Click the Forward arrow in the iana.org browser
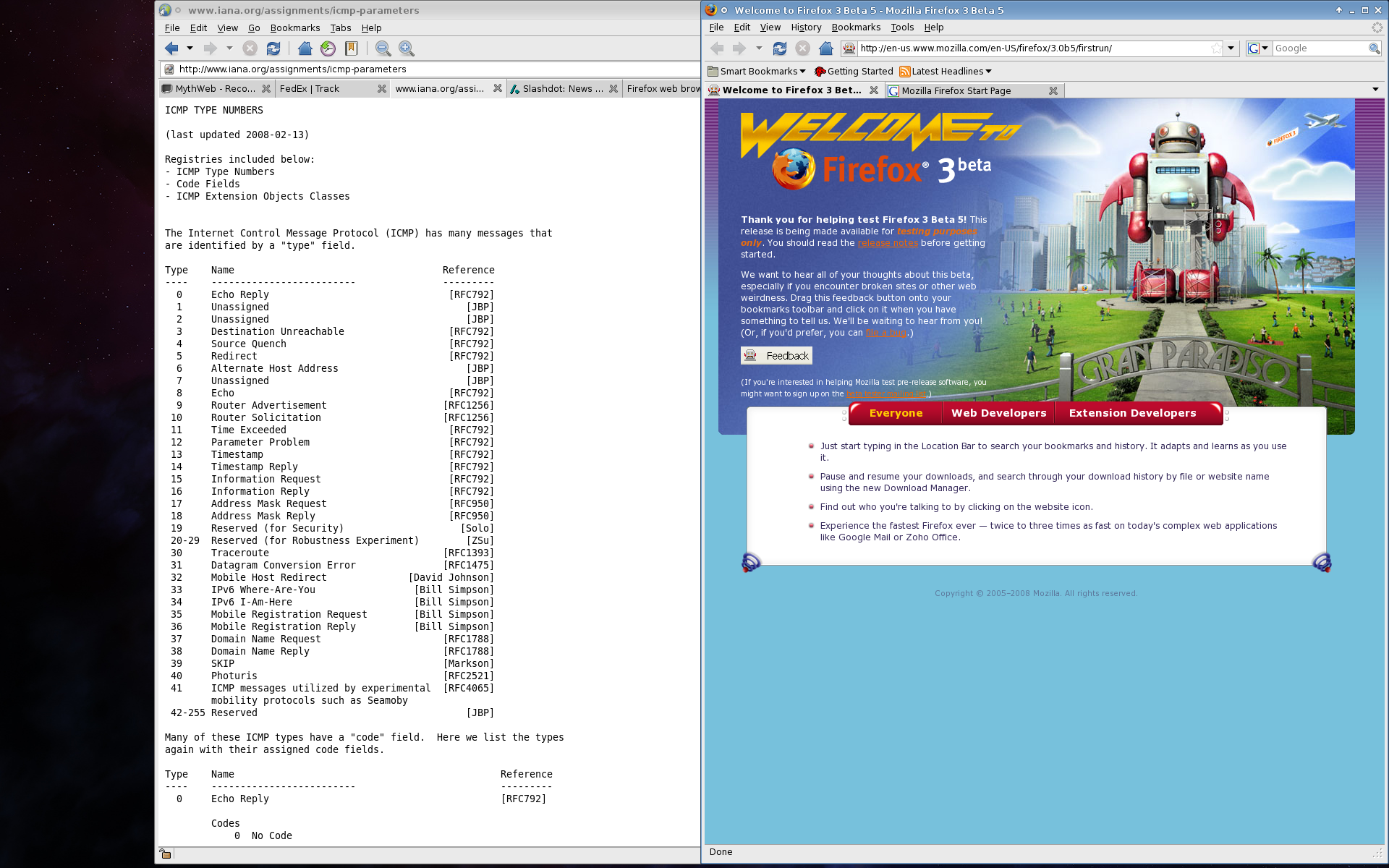 coord(211,48)
